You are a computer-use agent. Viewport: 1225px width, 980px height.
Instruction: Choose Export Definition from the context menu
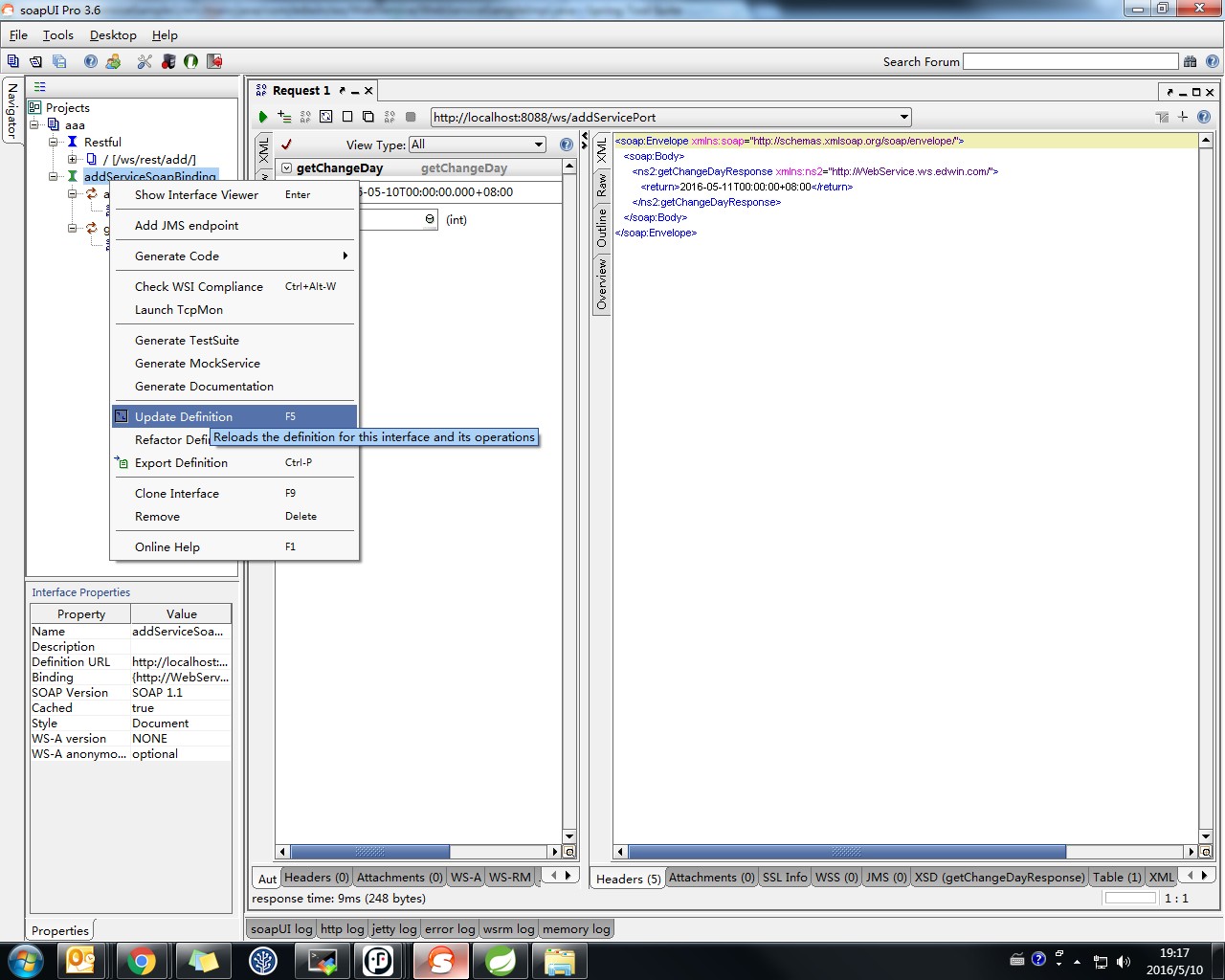[x=234, y=462]
